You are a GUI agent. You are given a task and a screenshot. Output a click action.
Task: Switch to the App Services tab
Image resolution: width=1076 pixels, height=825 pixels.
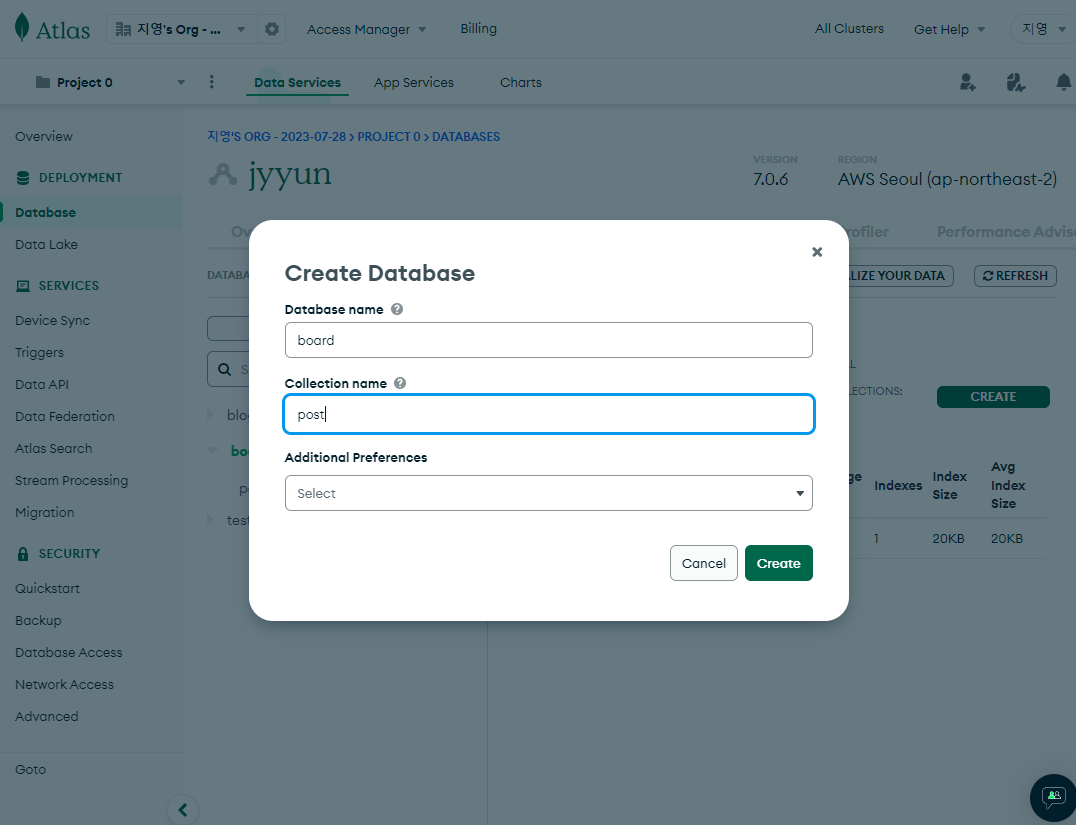point(413,82)
